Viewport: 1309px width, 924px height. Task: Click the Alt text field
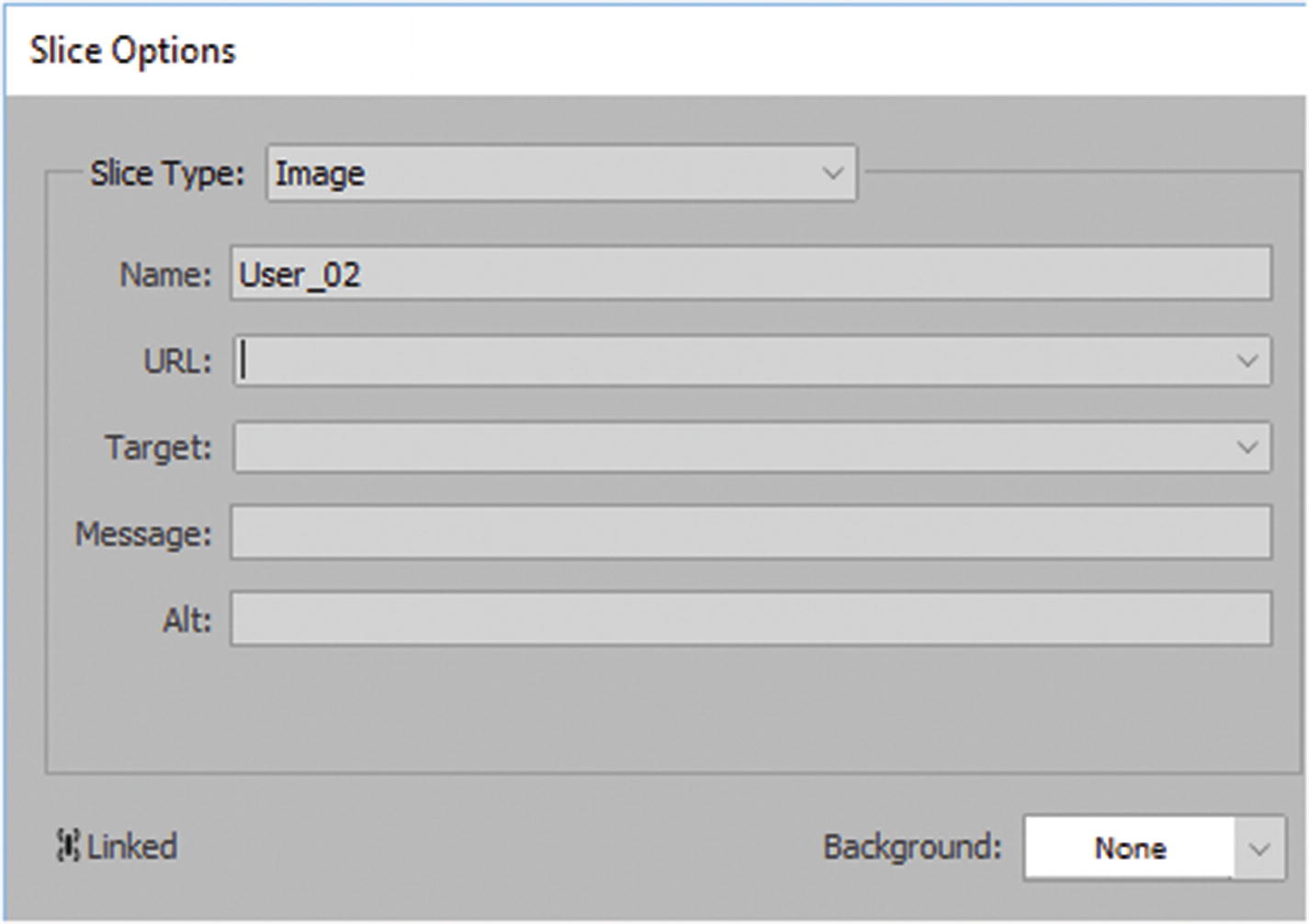pyautogui.click(x=750, y=619)
